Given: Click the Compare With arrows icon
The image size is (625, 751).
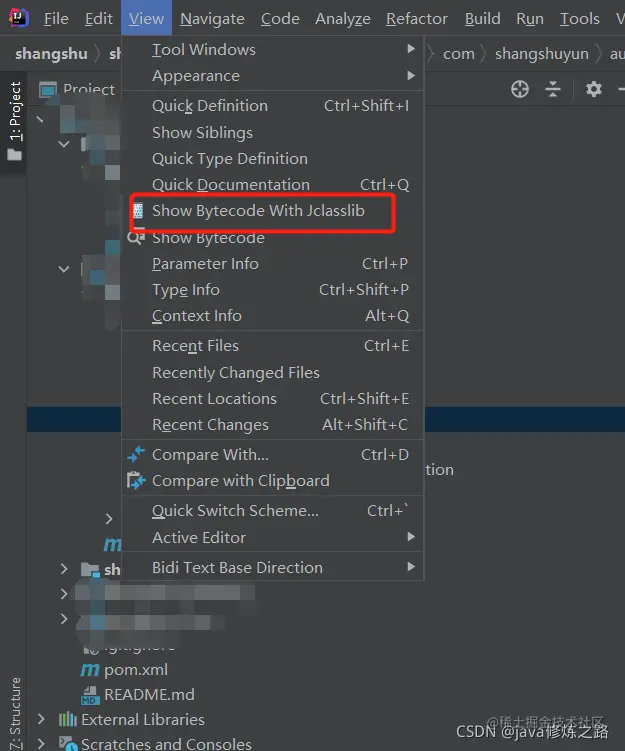Looking at the screenshot, I should [136, 454].
